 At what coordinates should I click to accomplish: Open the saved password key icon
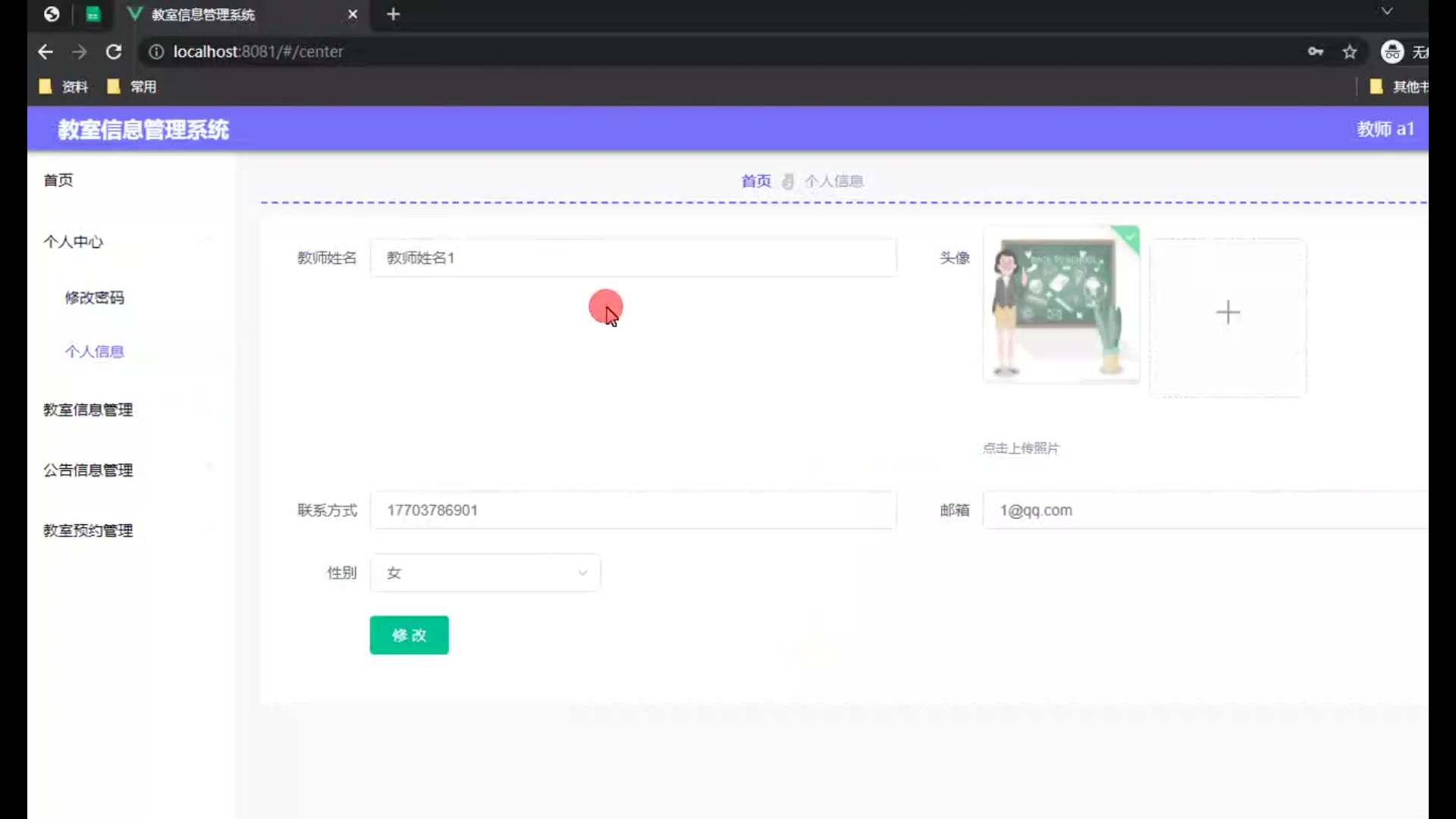coord(1315,52)
